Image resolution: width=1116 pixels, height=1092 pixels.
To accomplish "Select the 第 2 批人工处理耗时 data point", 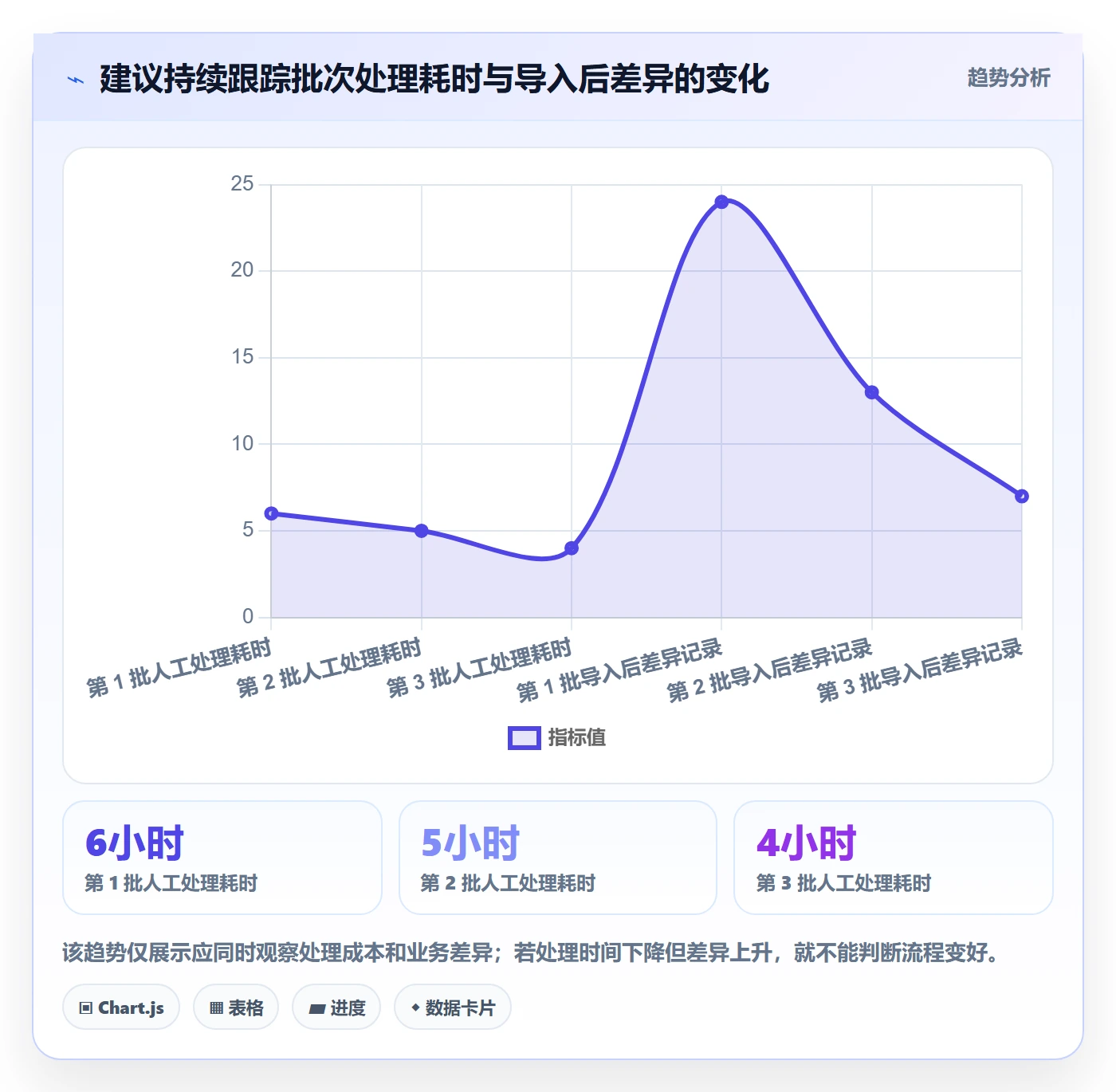I will (422, 531).
